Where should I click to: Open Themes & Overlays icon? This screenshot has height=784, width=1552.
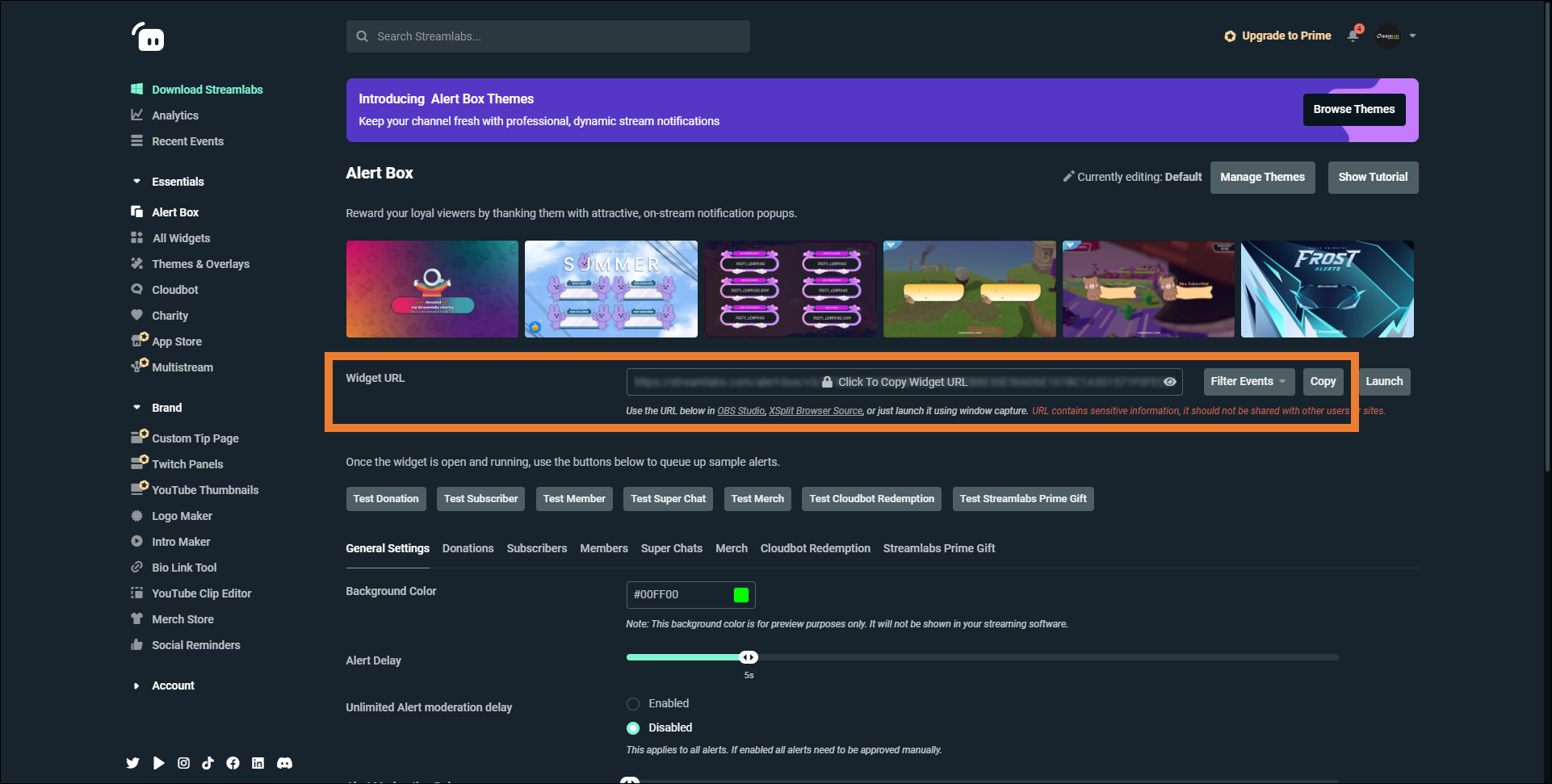(137, 263)
